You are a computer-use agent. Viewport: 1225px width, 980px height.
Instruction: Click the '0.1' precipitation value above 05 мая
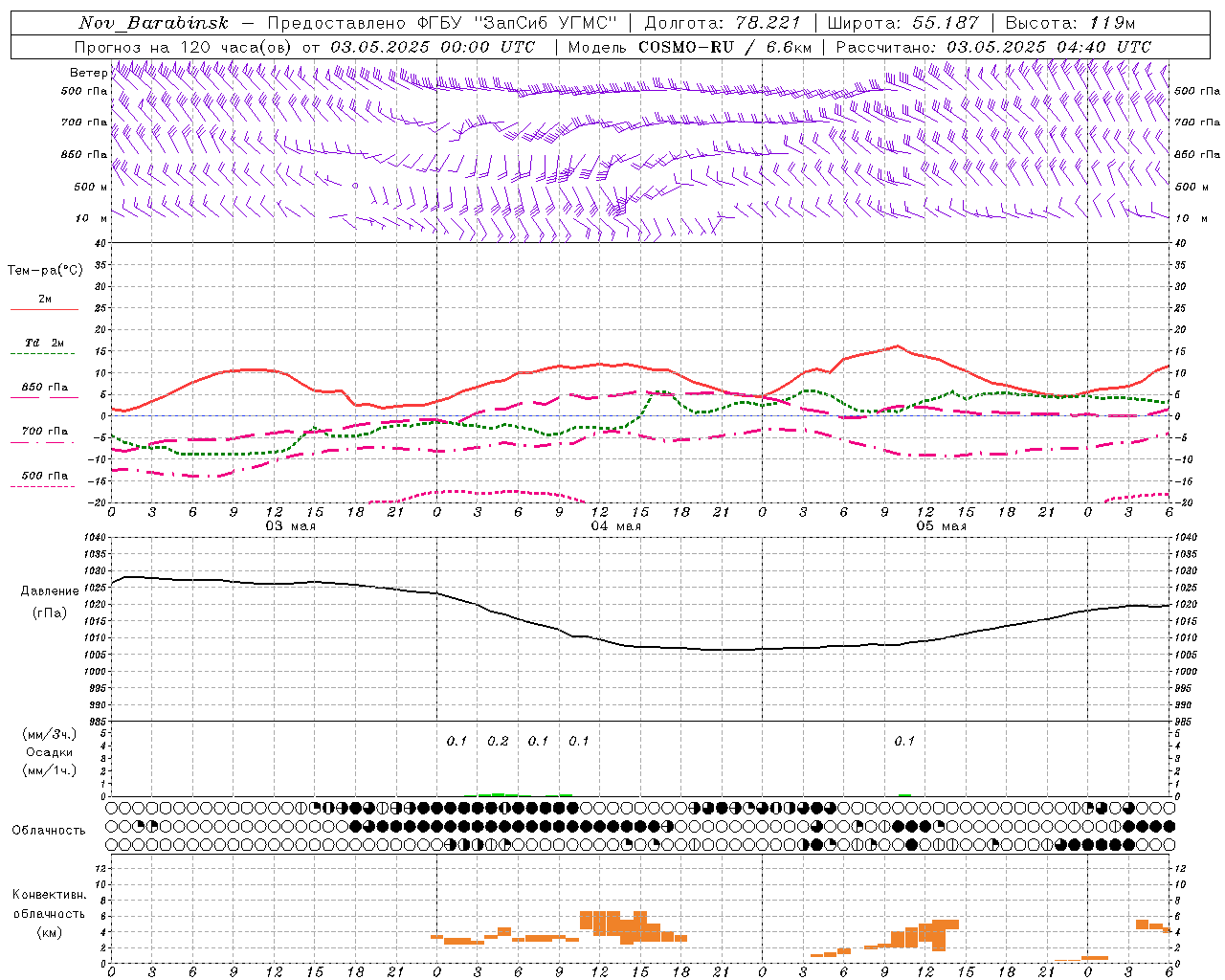click(904, 742)
